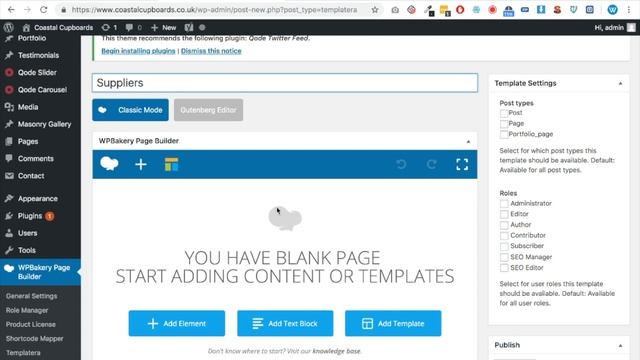Open the updates counter in admin bar
The image size is (640, 360).
tap(109, 27)
